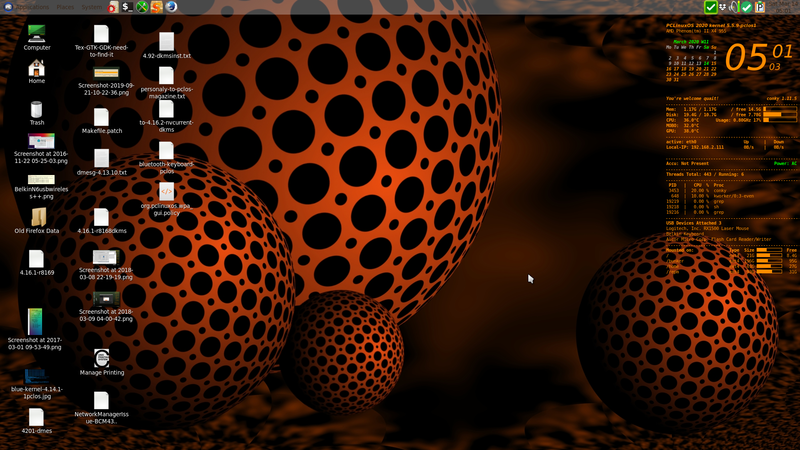Open the System menu
Screen dimensions: 800x450
(93, 6)
